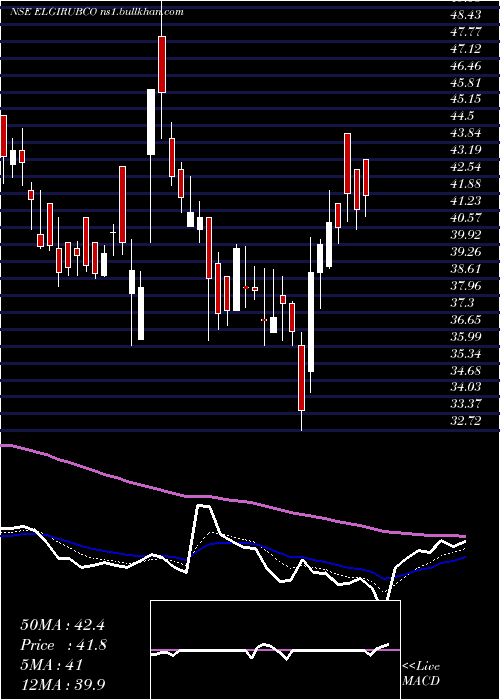Click the 46.46 price axis label

467,66
